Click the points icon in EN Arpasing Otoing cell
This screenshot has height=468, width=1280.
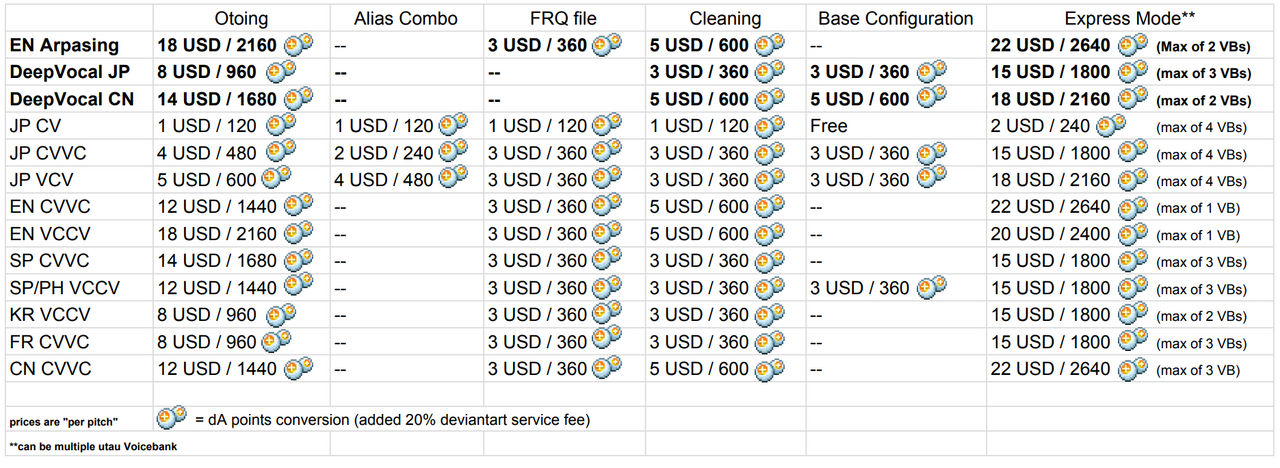tap(298, 44)
